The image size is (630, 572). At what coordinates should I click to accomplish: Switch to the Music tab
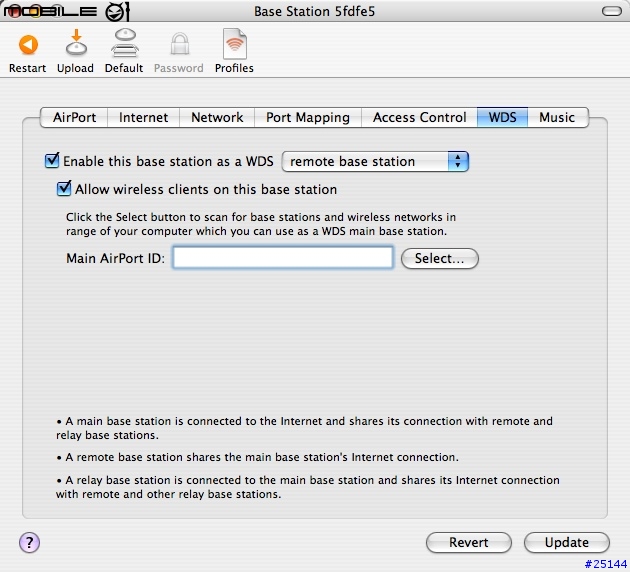(557, 117)
